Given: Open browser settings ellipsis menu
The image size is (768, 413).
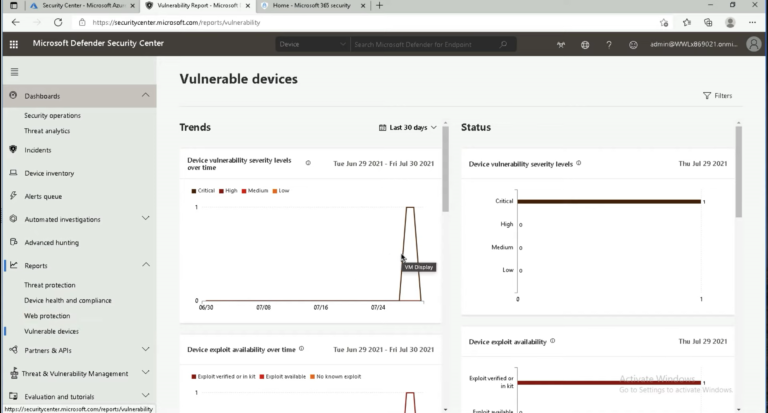Looking at the screenshot, I should pyautogui.click(x=752, y=23).
